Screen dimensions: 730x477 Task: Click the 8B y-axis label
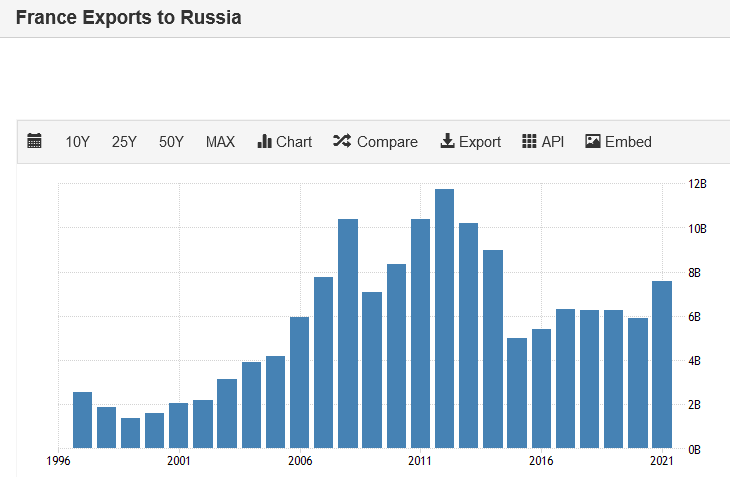point(694,273)
